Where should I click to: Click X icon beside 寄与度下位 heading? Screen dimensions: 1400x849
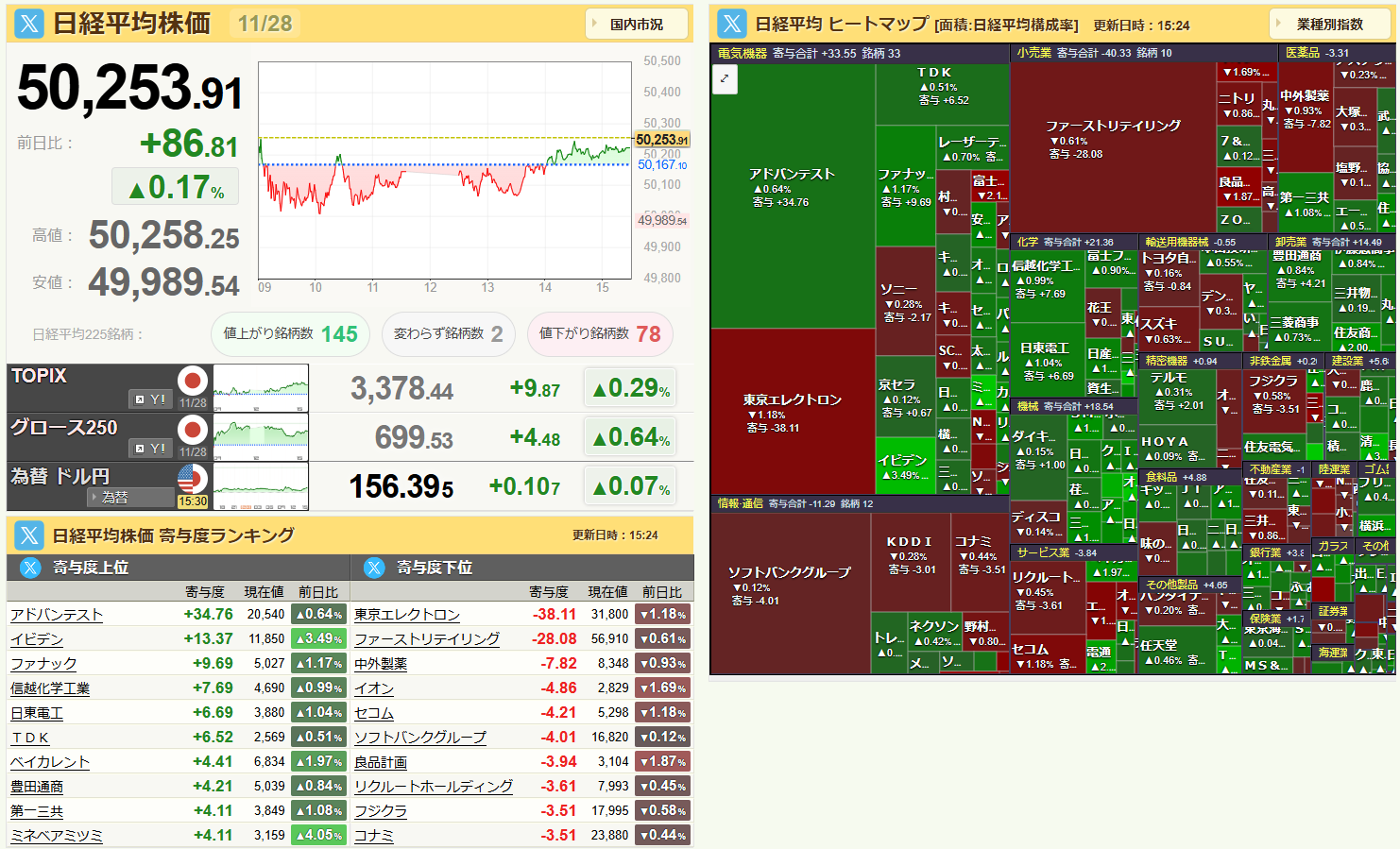point(375,568)
